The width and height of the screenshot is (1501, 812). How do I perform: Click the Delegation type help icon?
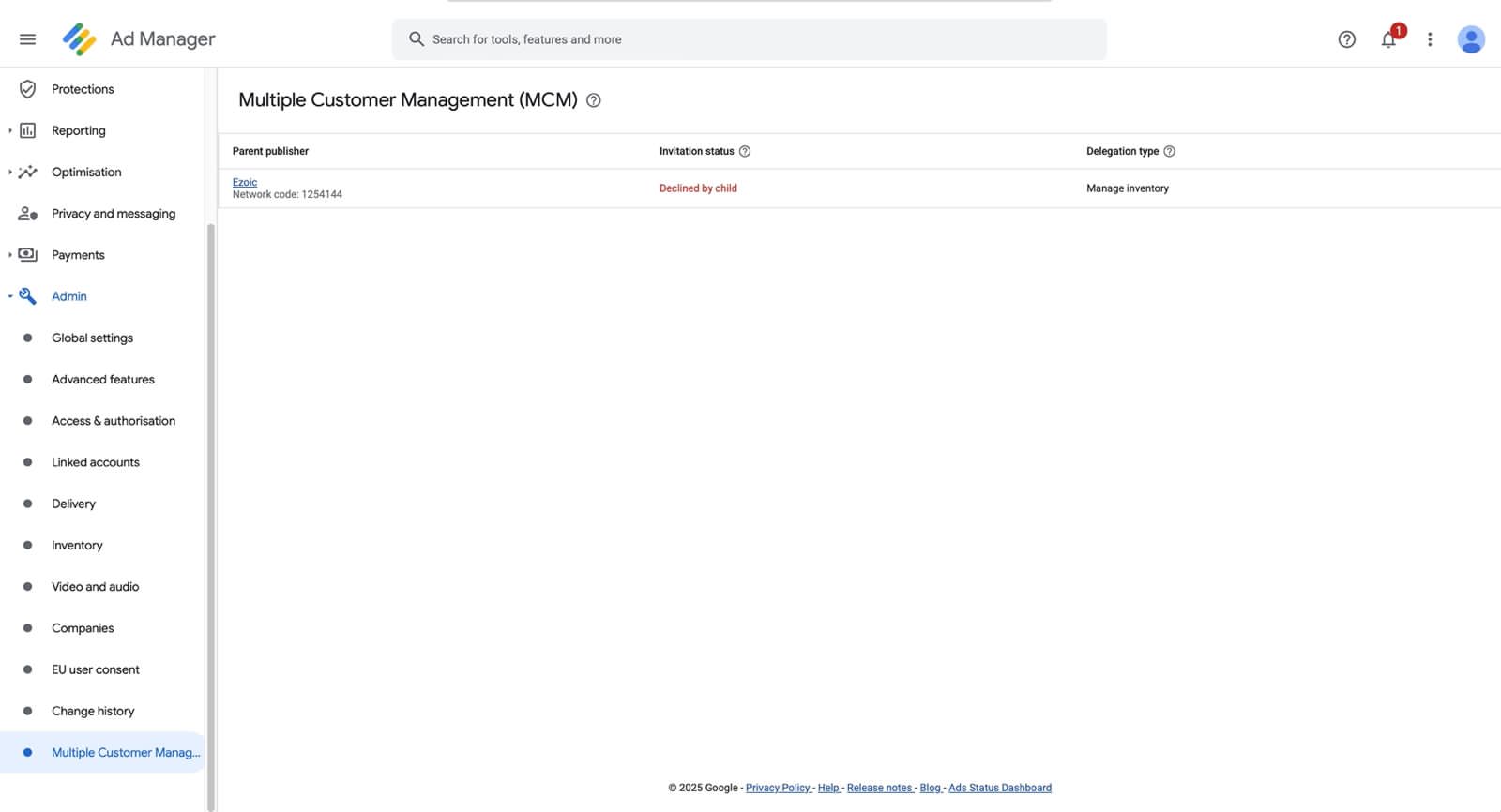pyautogui.click(x=1169, y=151)
